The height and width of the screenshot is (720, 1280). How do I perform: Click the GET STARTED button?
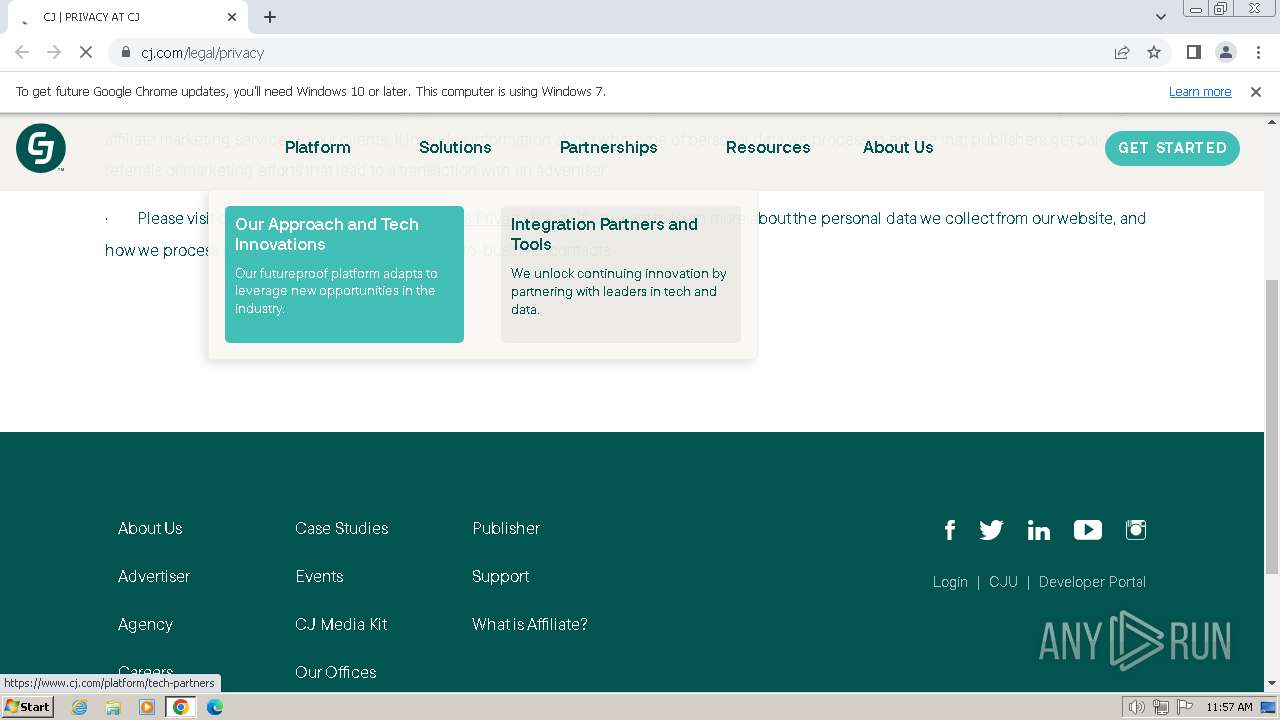point(1172,148)
